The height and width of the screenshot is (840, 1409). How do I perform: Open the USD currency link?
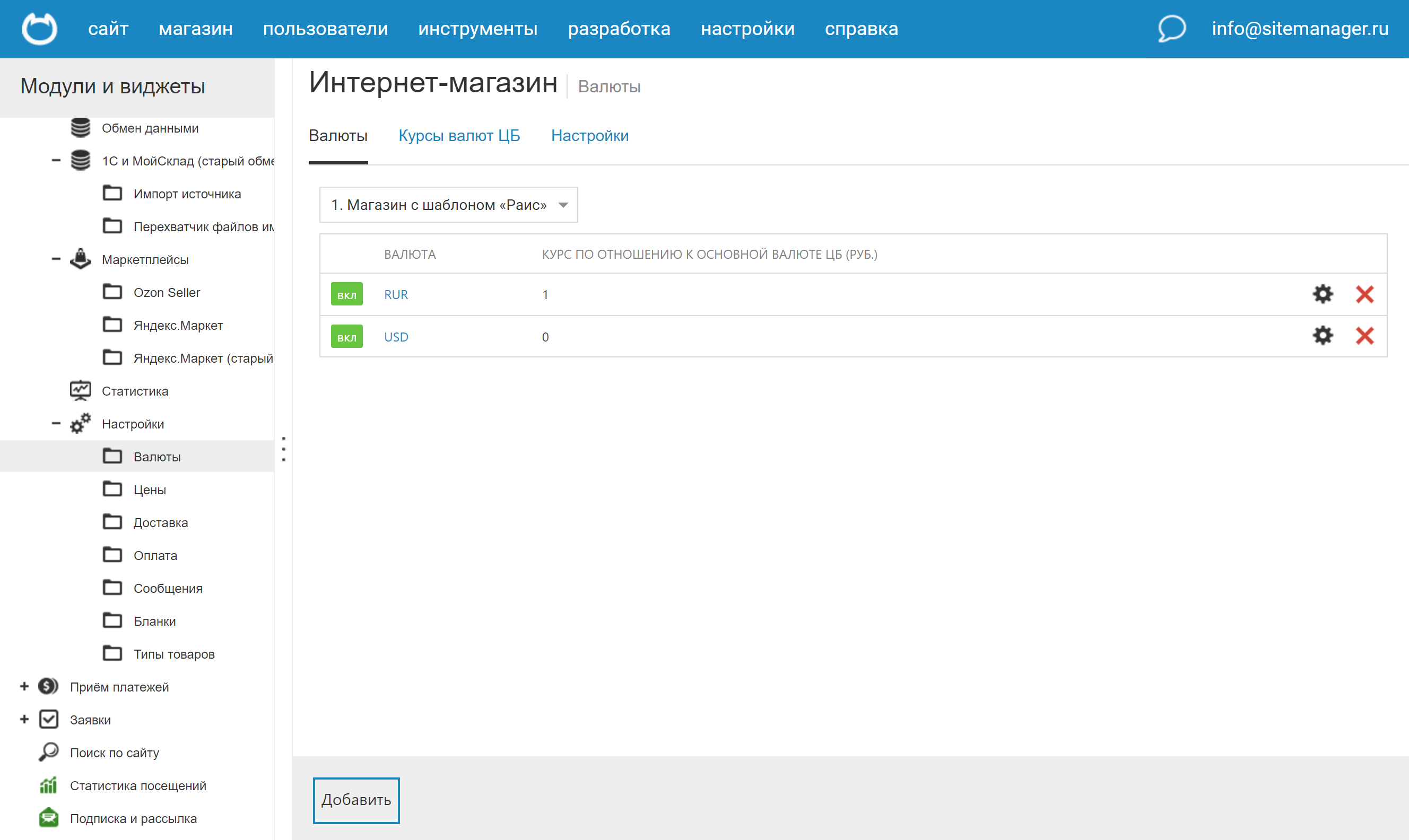[x=396, y=337]
